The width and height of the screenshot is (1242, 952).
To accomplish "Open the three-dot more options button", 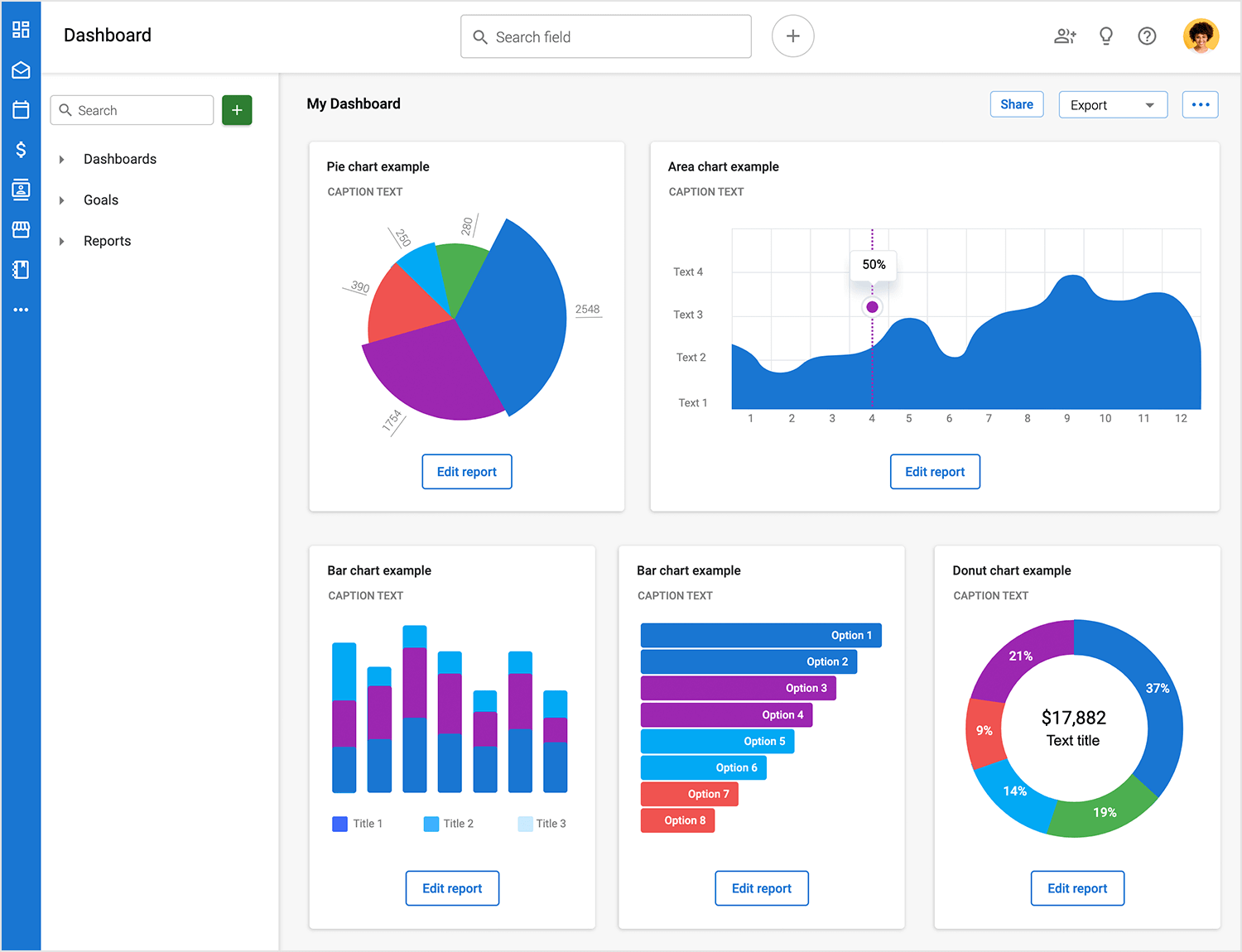I will (1200, 104).
